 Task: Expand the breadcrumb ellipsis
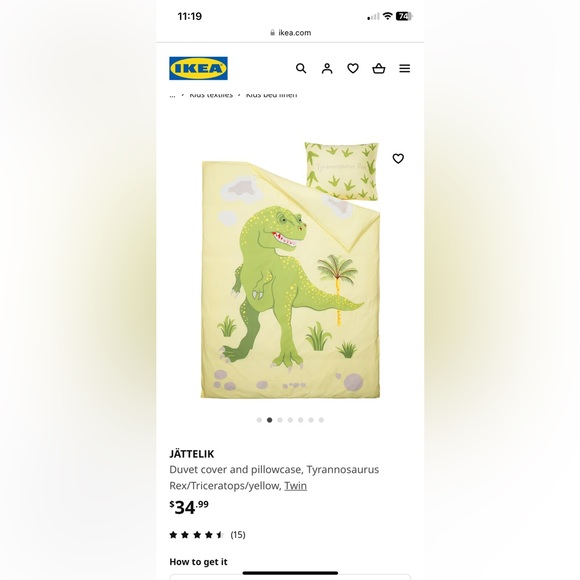click(x=172, y=95)
